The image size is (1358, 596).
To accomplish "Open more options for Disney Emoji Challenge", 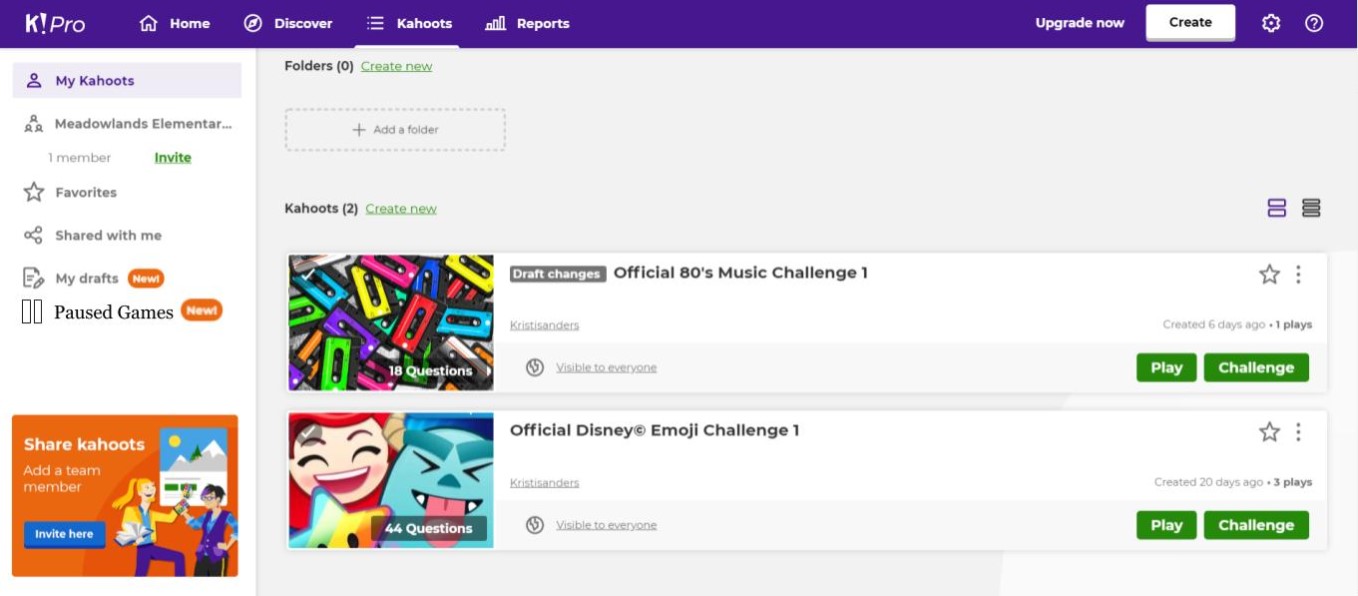I will (1298, 432).
